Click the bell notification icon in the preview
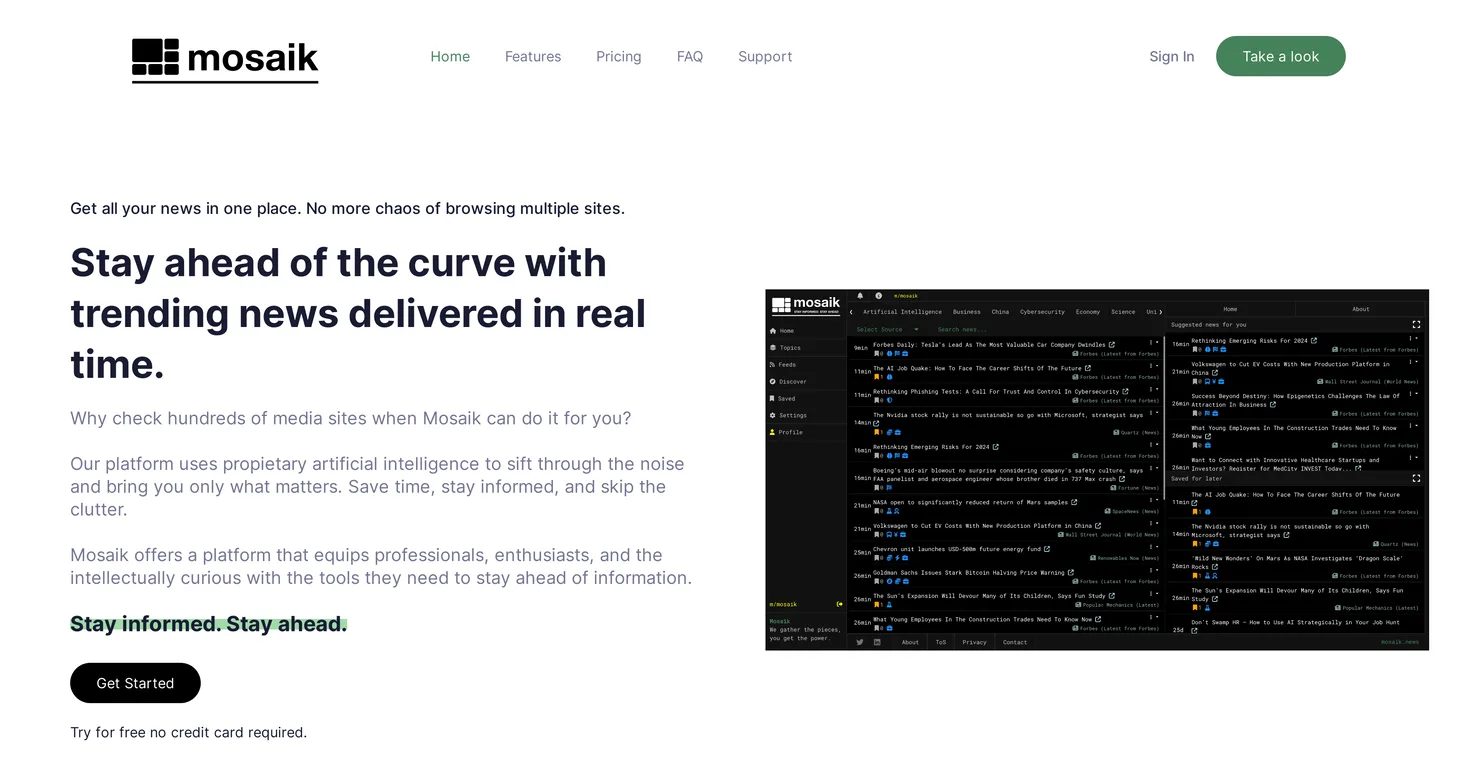Image resolution: width=1473 pixels, height=768 pixels. tap(860, 295)
